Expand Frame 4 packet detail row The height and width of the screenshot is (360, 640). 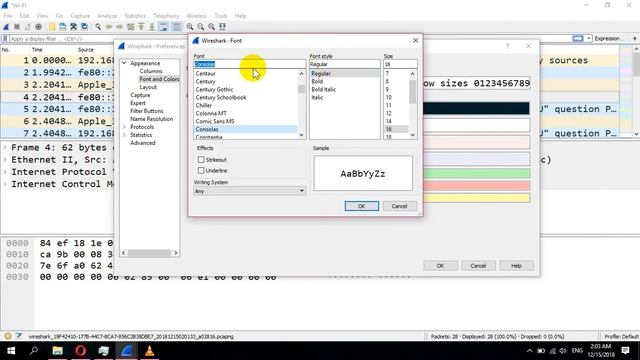[x=5, y=147]
